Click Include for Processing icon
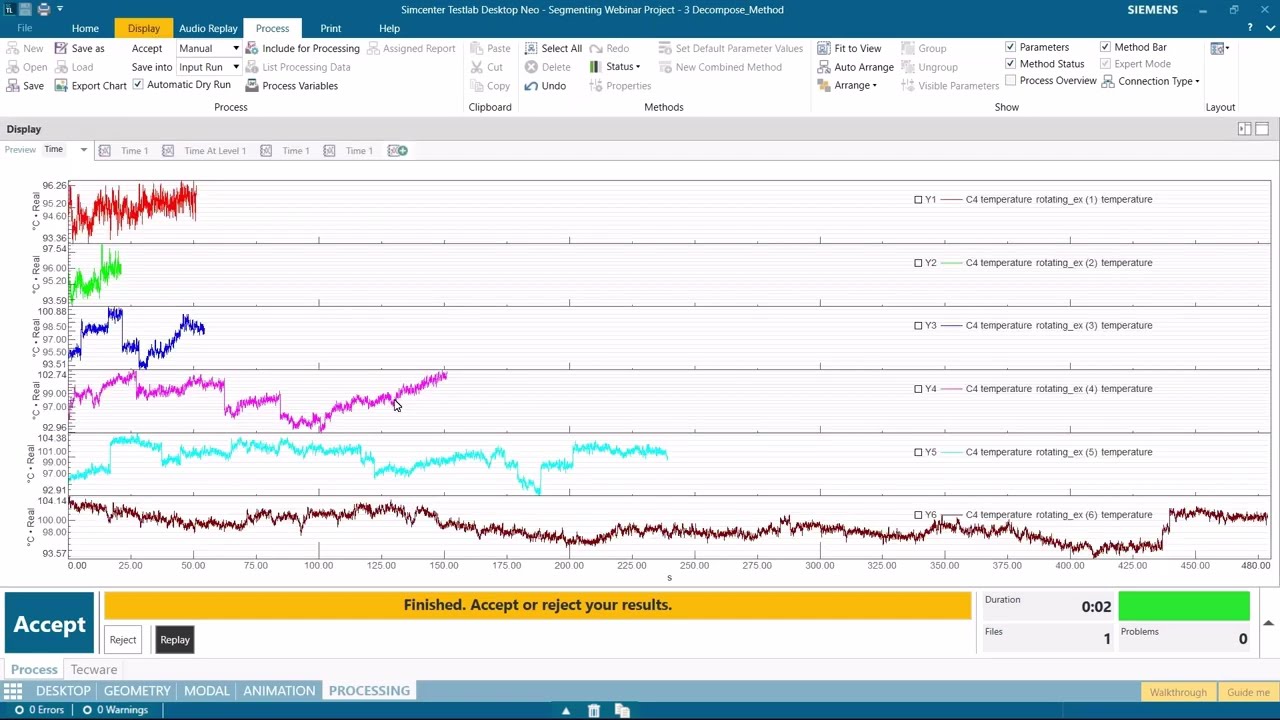This screenshot has width=1280, height=720. point(252,48)
